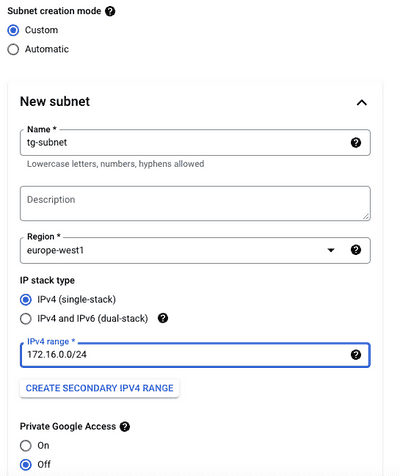Open help for Subnet creation mode
The width and height of the screenshot is (400, 476).
110,11
